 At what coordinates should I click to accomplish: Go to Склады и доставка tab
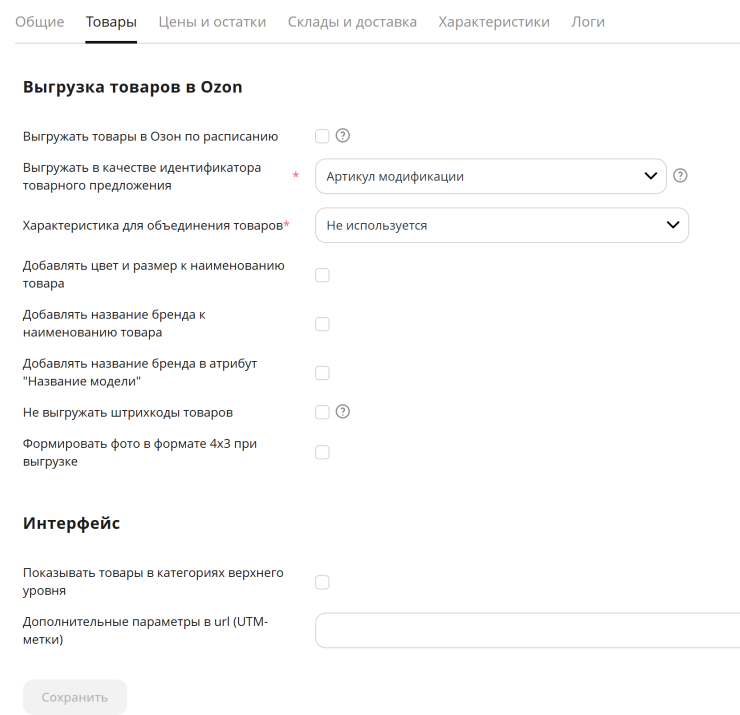(x=352, y=22)
